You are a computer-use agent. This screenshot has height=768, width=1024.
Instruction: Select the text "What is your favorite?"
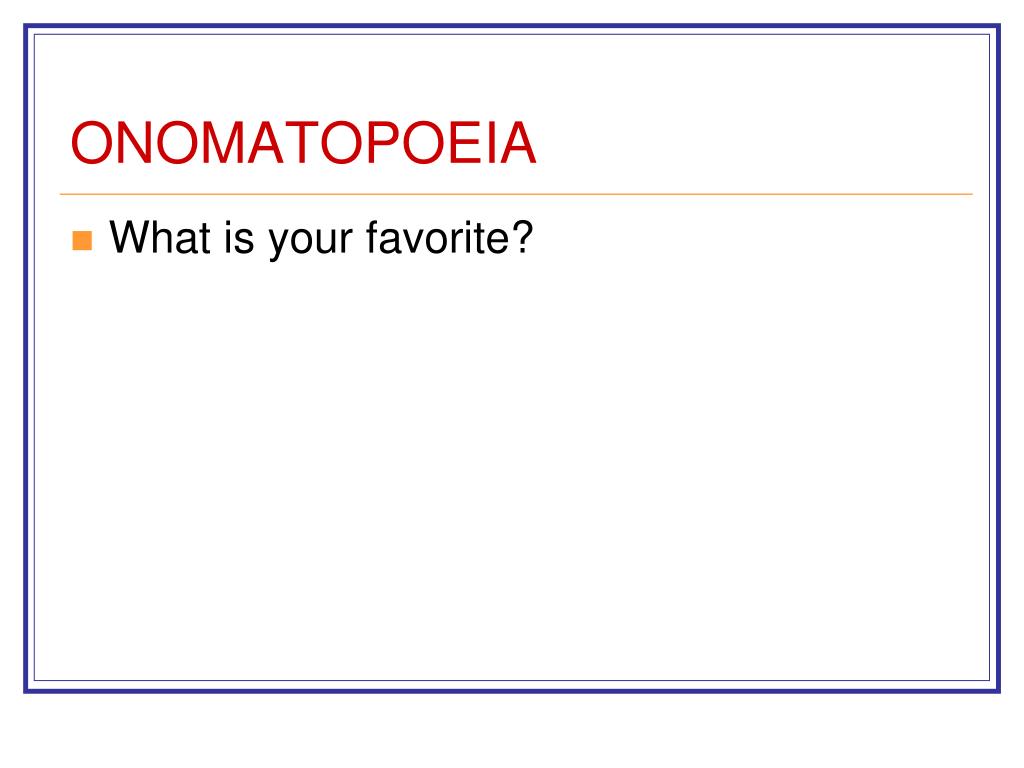click(321, 239)
